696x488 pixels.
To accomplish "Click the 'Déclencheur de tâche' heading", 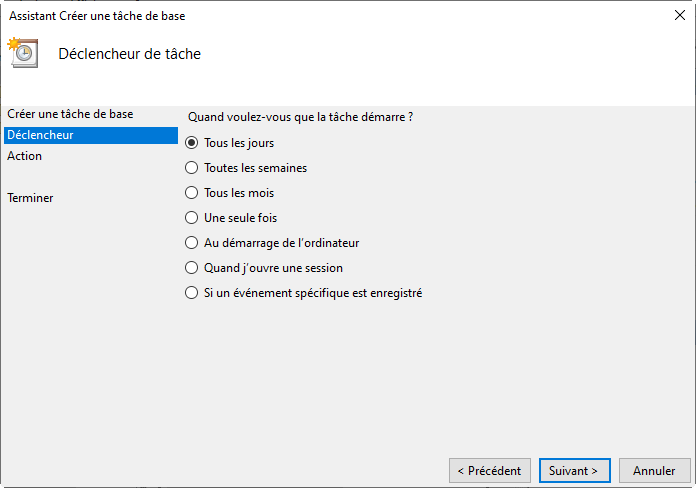I will coord(130,54).
